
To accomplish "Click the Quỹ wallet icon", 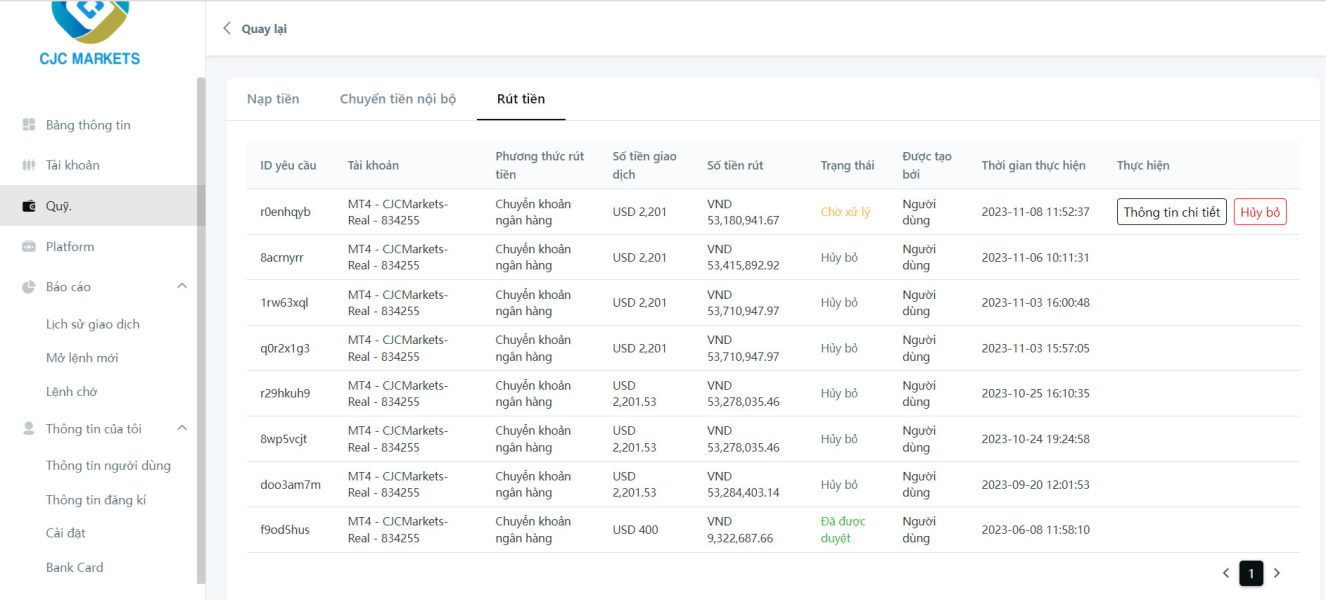I will pyautogui.click(x=29, y=206).
